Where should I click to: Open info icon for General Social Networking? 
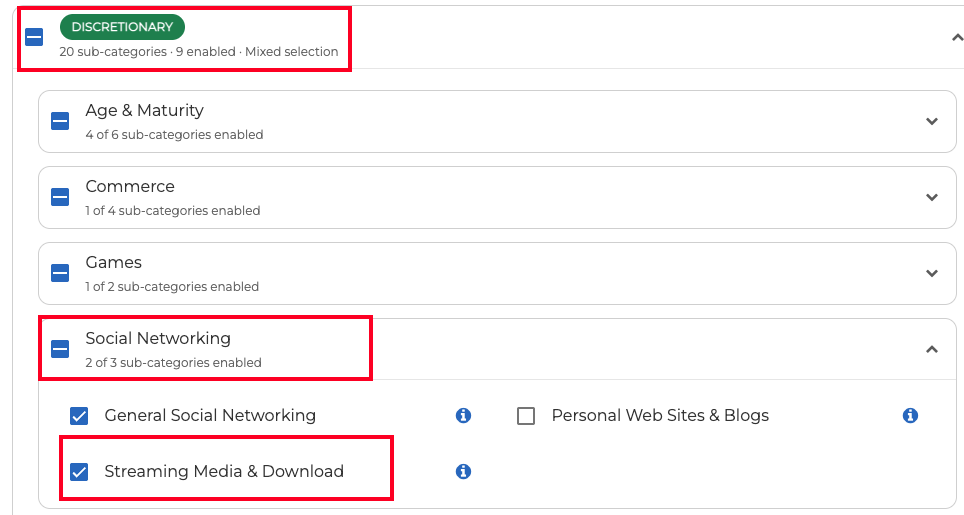[463, 416]
